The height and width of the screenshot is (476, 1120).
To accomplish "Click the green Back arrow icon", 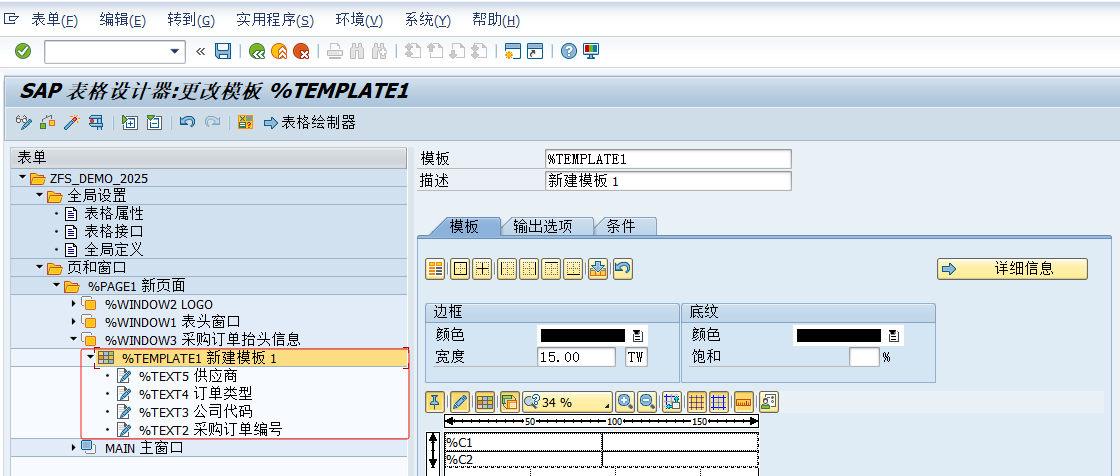I will [x=257, y=51].
